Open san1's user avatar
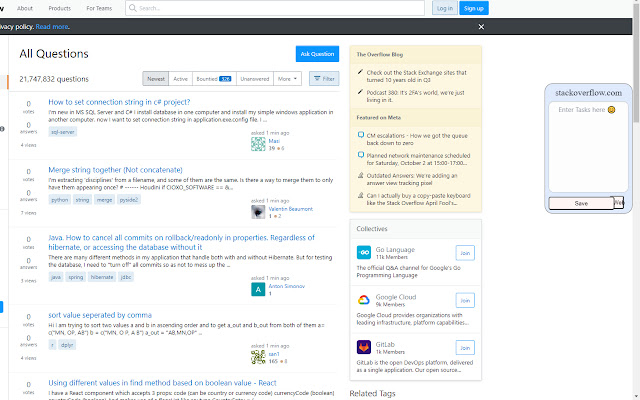 click(258, 357)
